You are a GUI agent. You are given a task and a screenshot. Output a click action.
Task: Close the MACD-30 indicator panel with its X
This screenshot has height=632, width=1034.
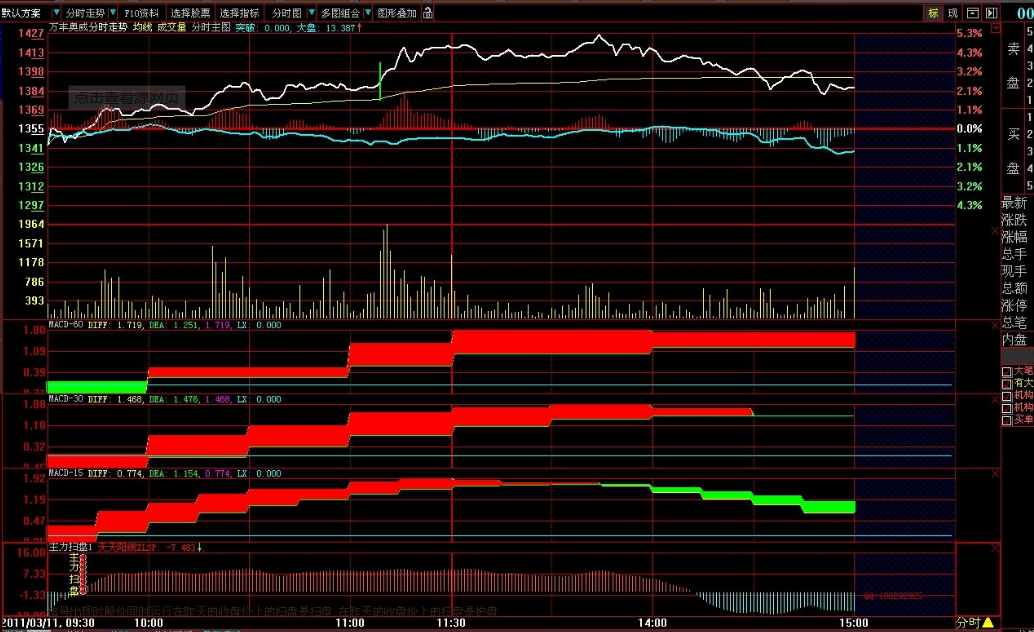[994, 400]
